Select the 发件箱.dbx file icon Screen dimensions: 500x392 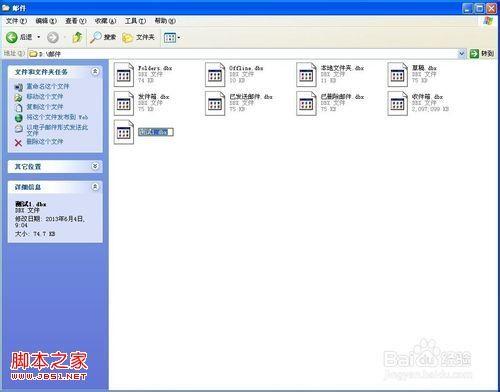pos(123,103)
